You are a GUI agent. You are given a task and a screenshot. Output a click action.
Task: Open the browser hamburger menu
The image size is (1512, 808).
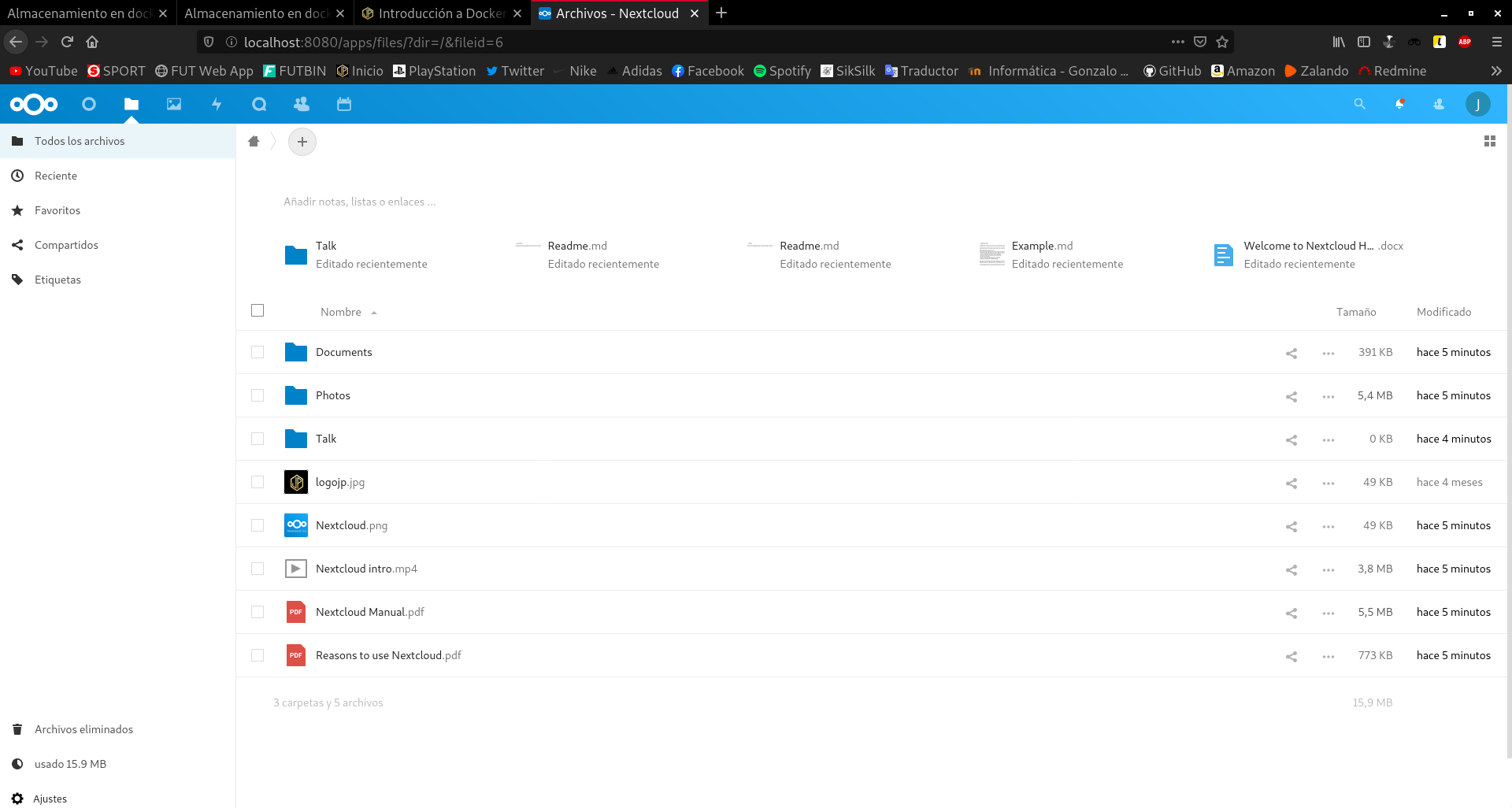pyautogui.click(x=1497, y=42)
